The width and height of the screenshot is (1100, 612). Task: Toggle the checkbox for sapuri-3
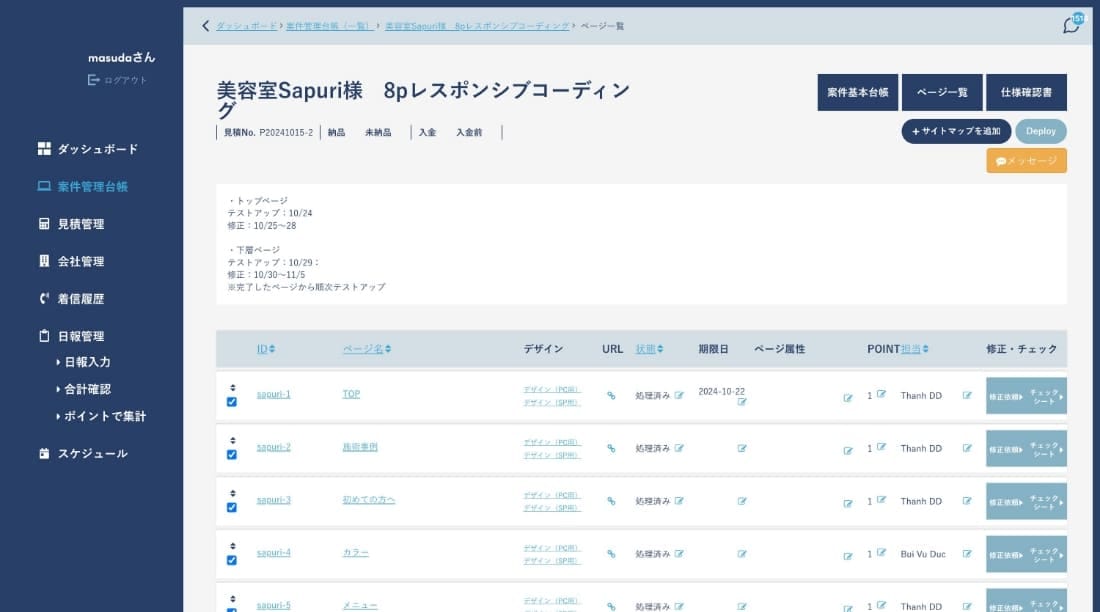pyautogui.click(x=232, y=508)
